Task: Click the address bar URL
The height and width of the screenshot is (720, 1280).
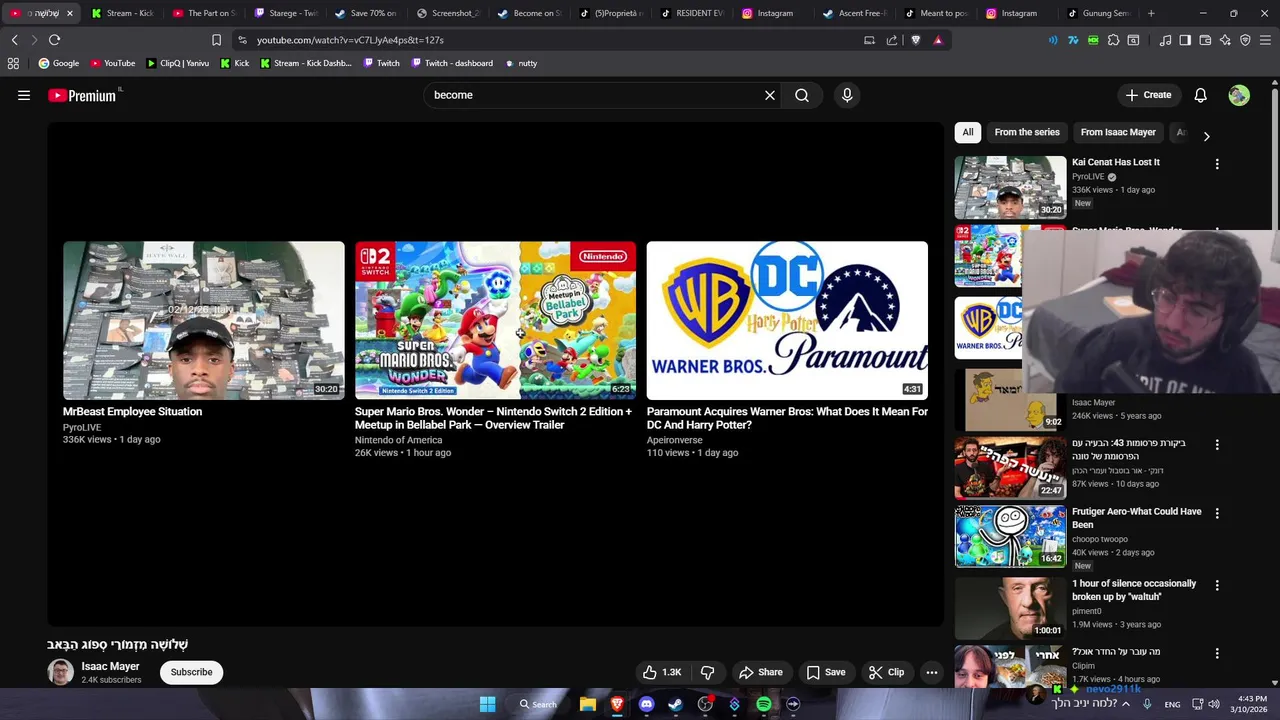Action: [350, 40]
